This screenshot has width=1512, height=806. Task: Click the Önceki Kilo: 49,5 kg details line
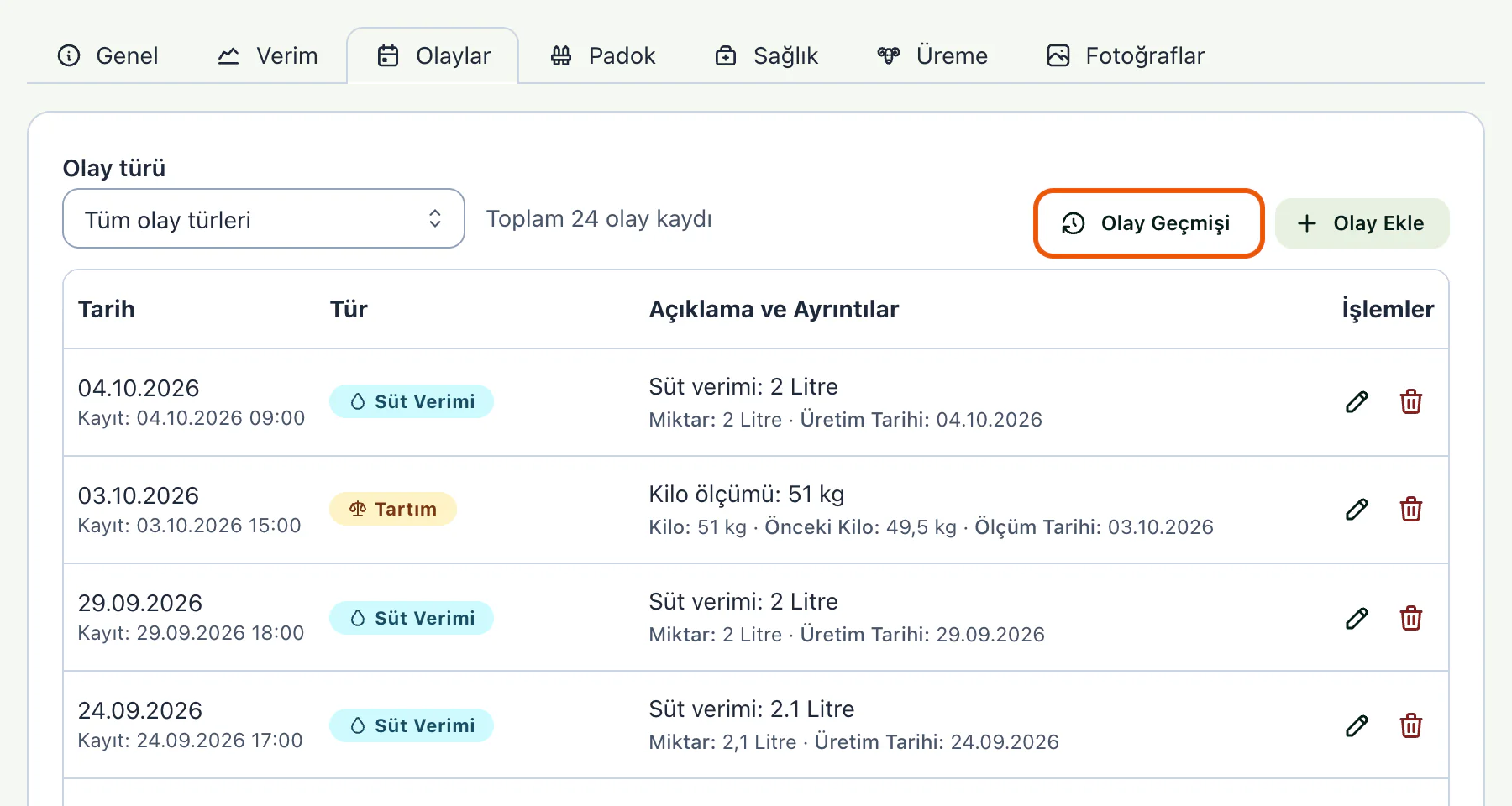[931, 527]
